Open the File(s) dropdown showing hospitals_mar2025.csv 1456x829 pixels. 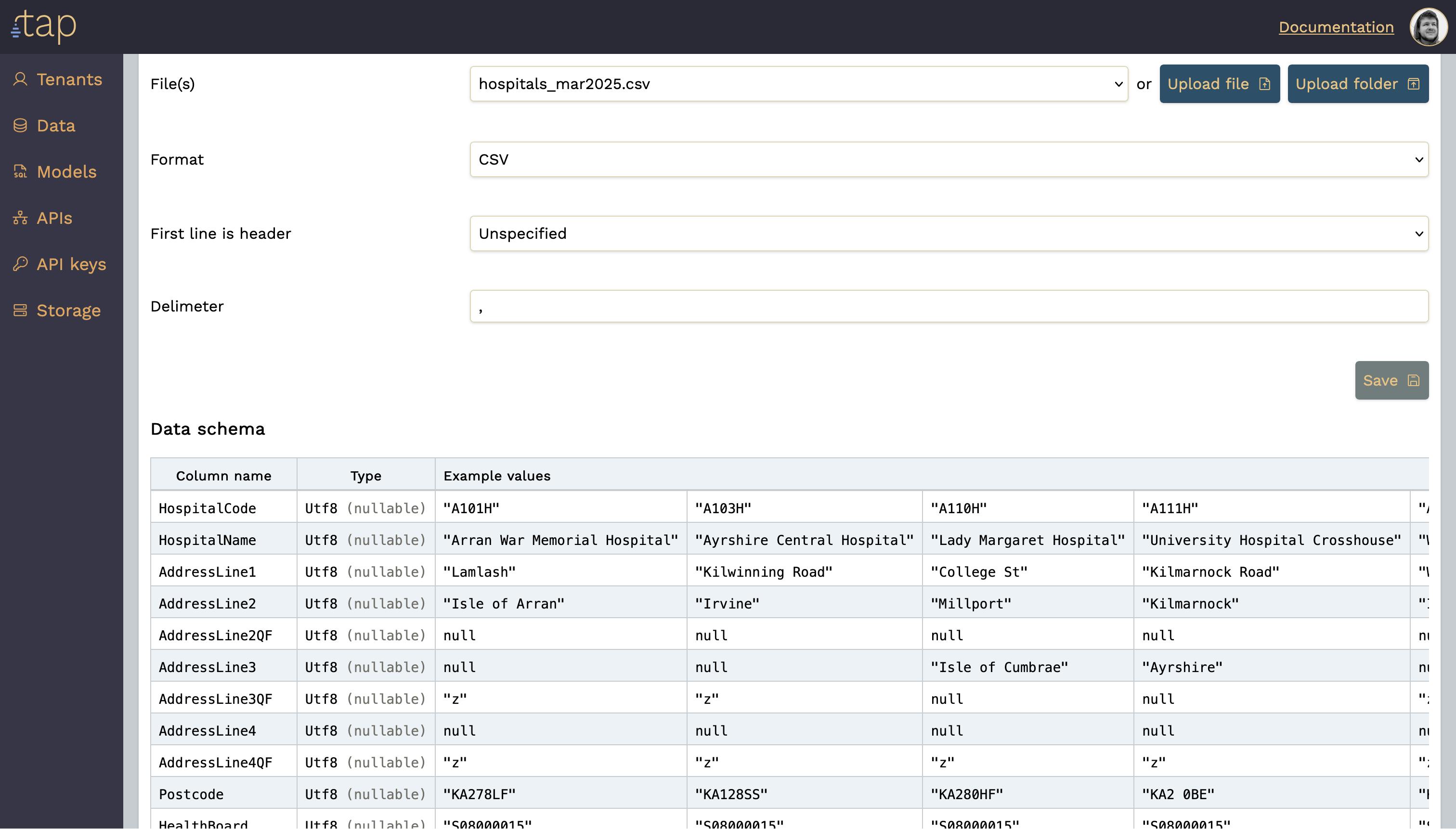[x=798, y=84]
